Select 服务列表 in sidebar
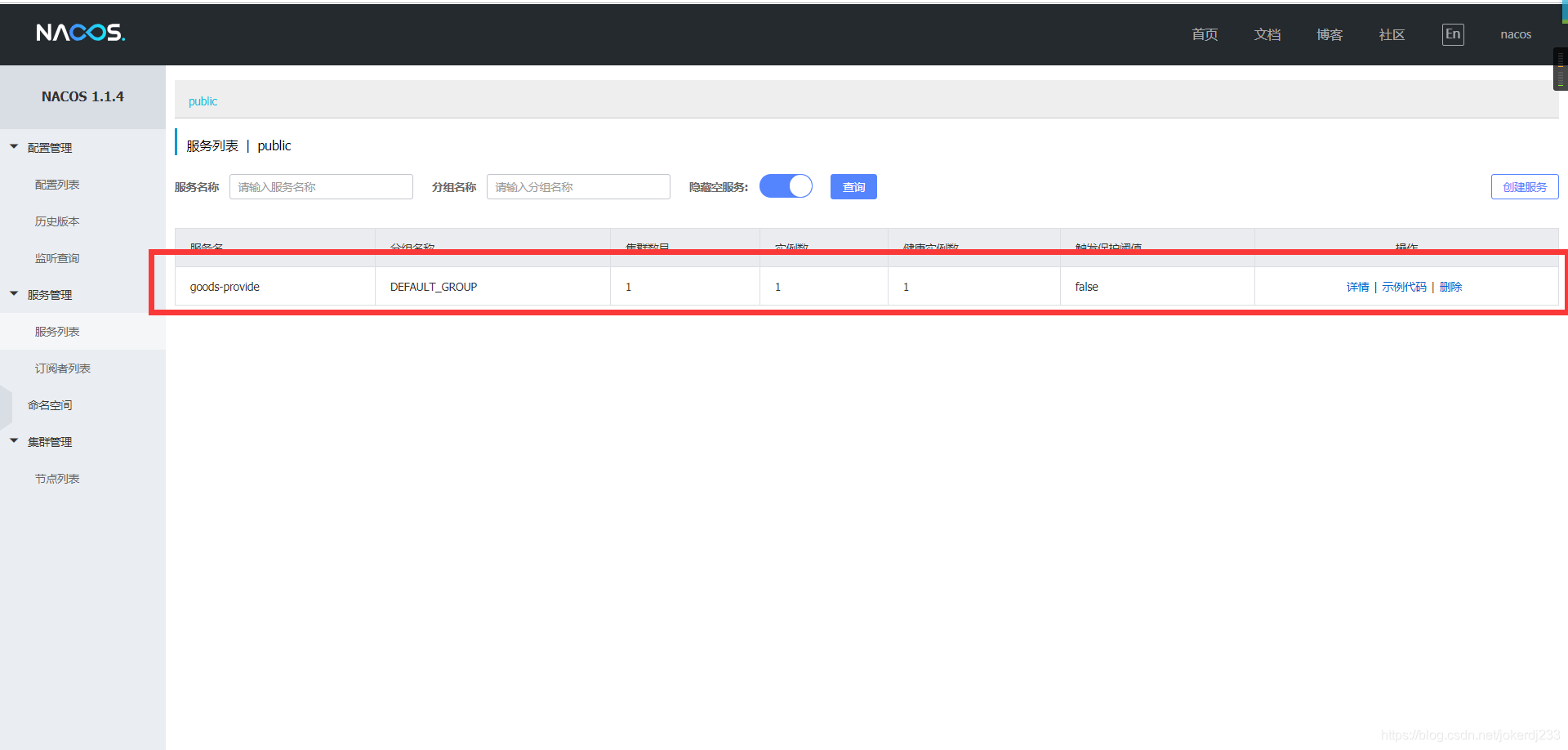1568x750 pixels. [57, 332]
